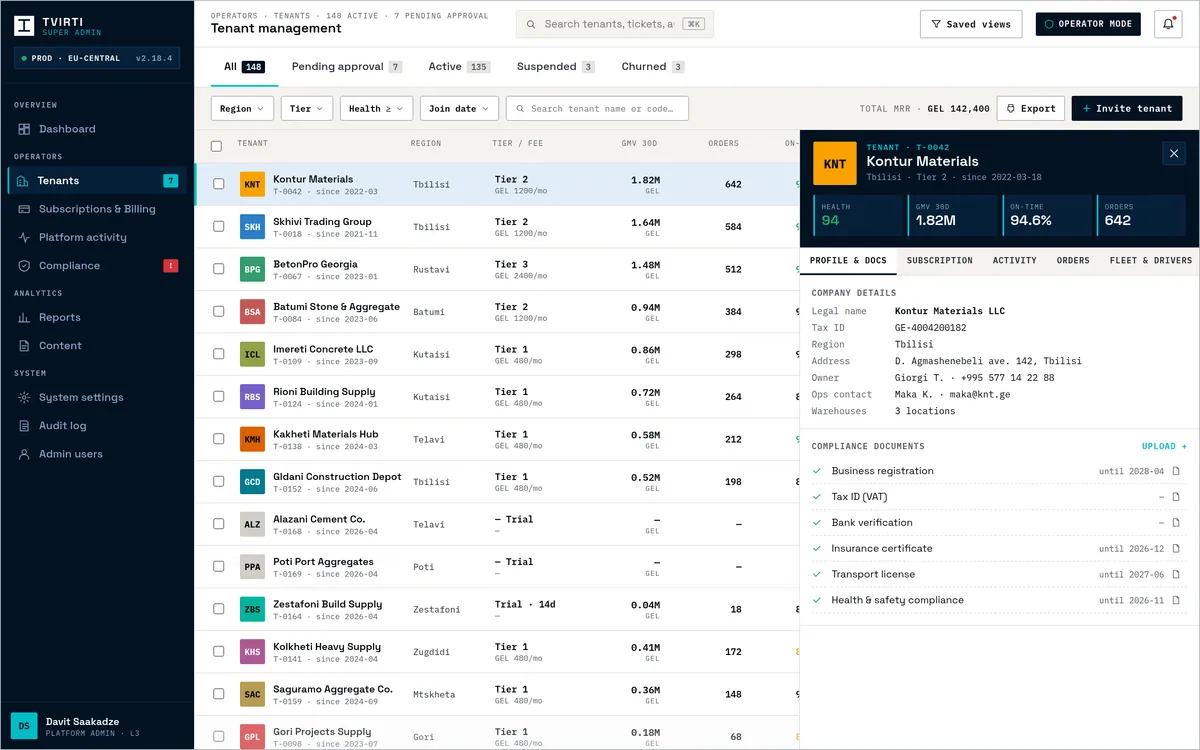Expand the Tier filter dropdown

click(307, 108)
